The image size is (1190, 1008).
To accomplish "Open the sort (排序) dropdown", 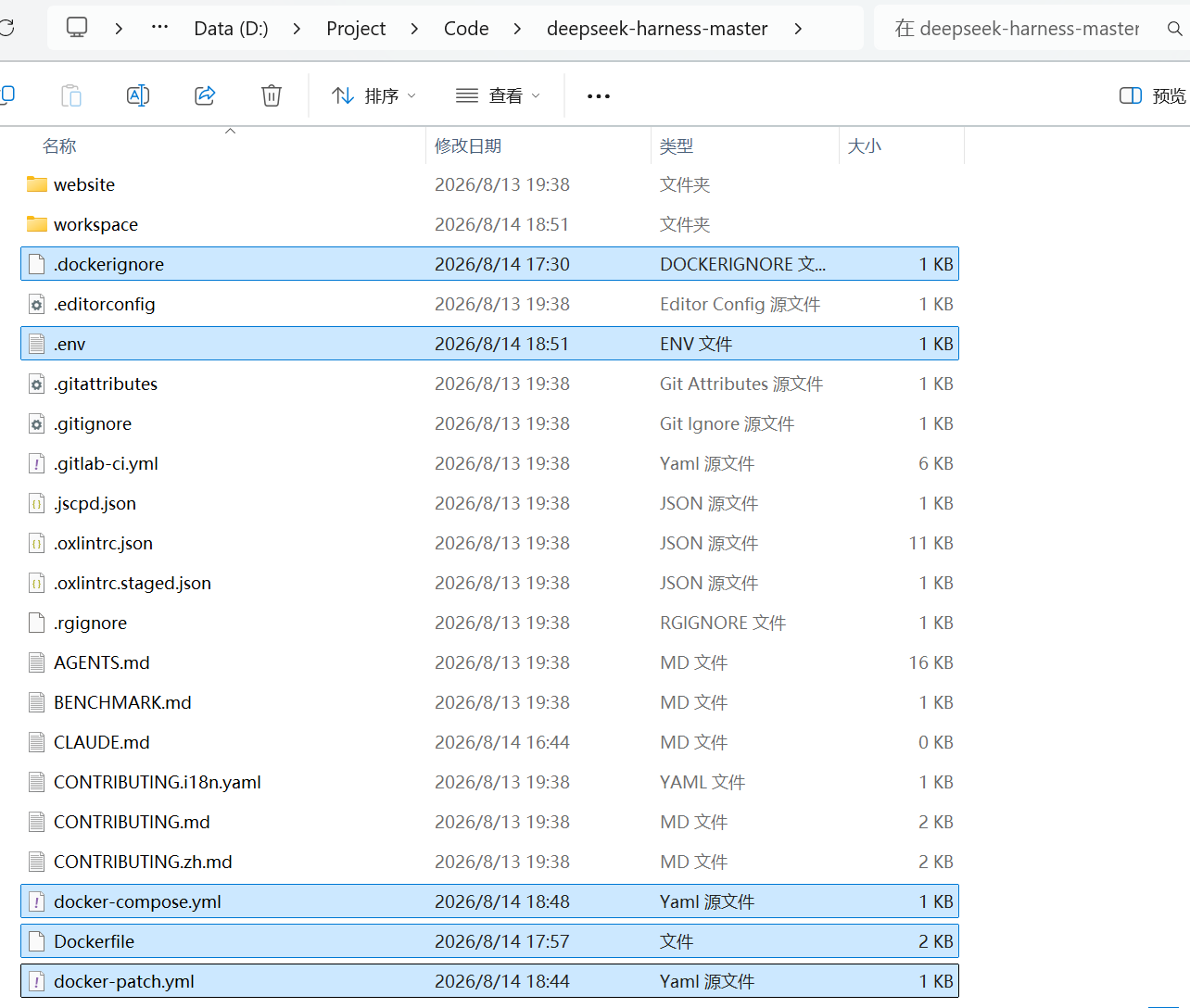I will tap(374, 95).
